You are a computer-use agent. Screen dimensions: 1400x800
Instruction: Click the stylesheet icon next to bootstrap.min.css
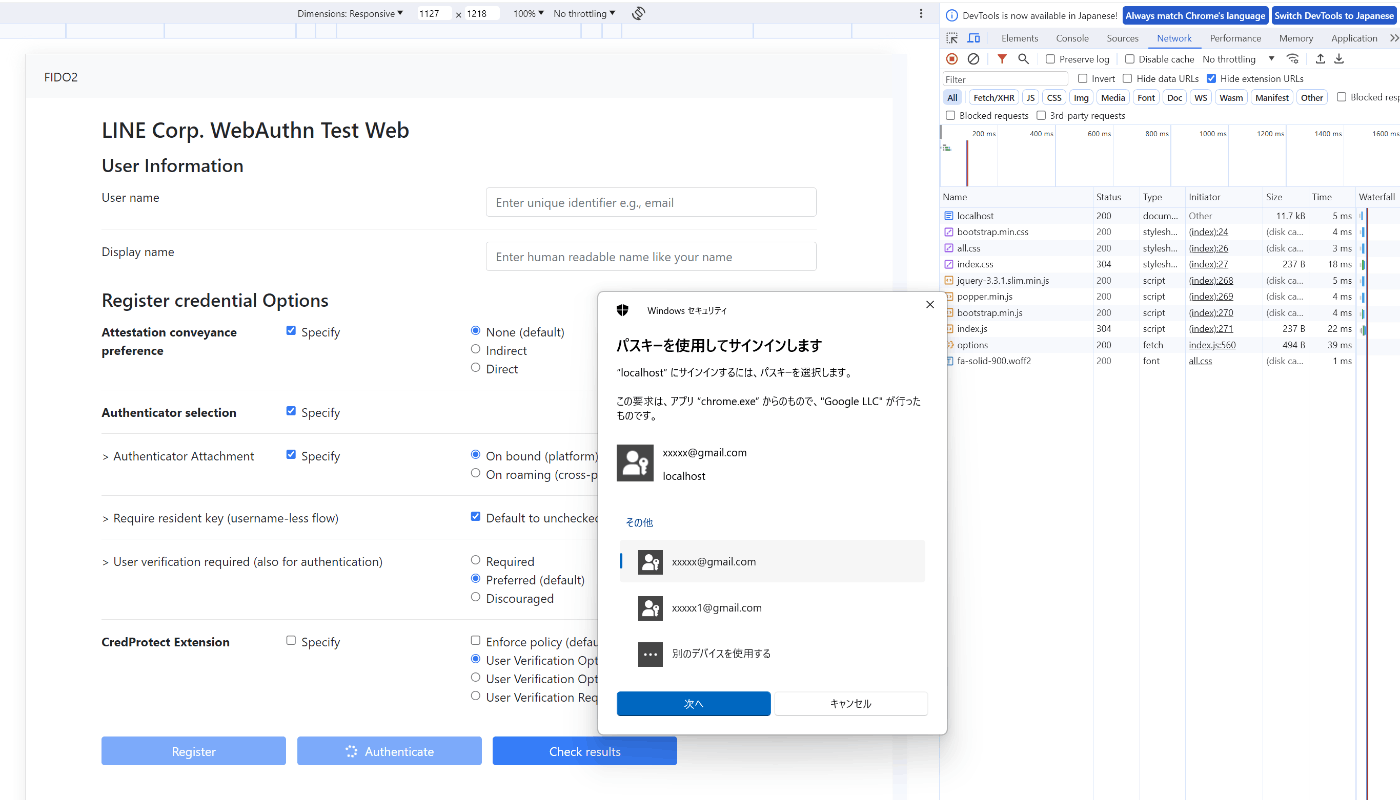coord(949,232)
